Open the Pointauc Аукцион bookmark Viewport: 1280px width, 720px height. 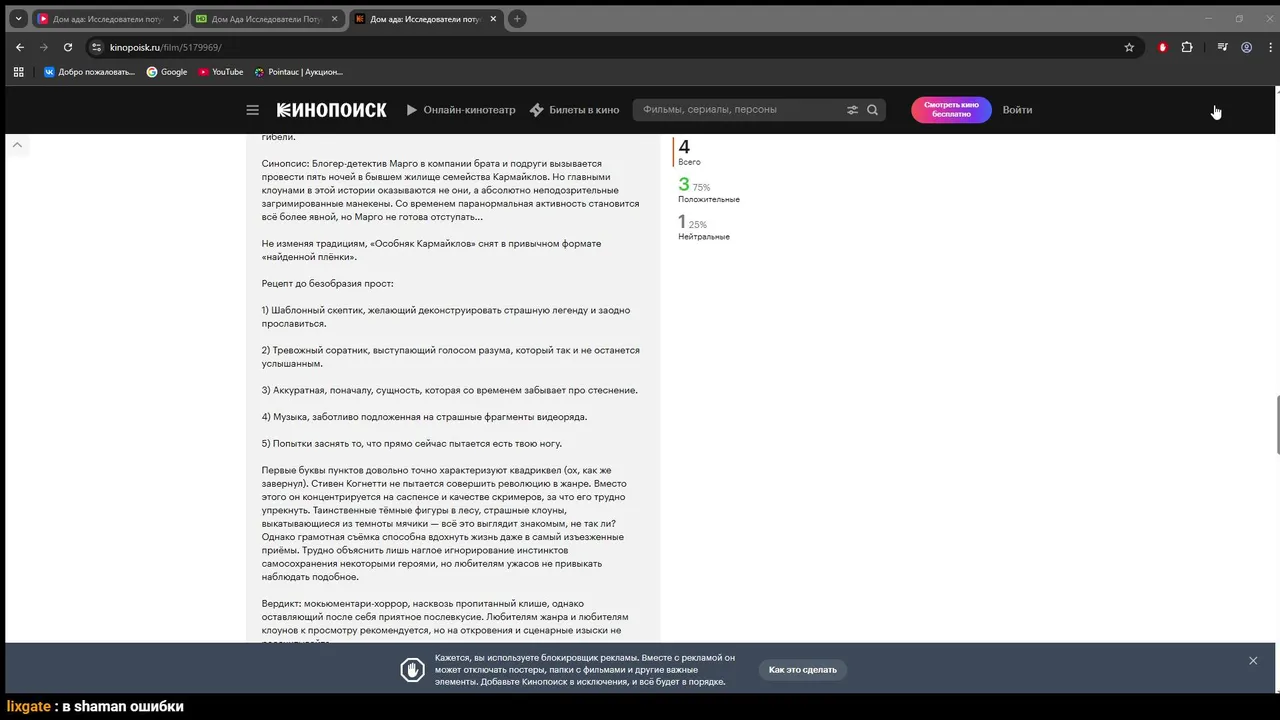pos(299,72)
